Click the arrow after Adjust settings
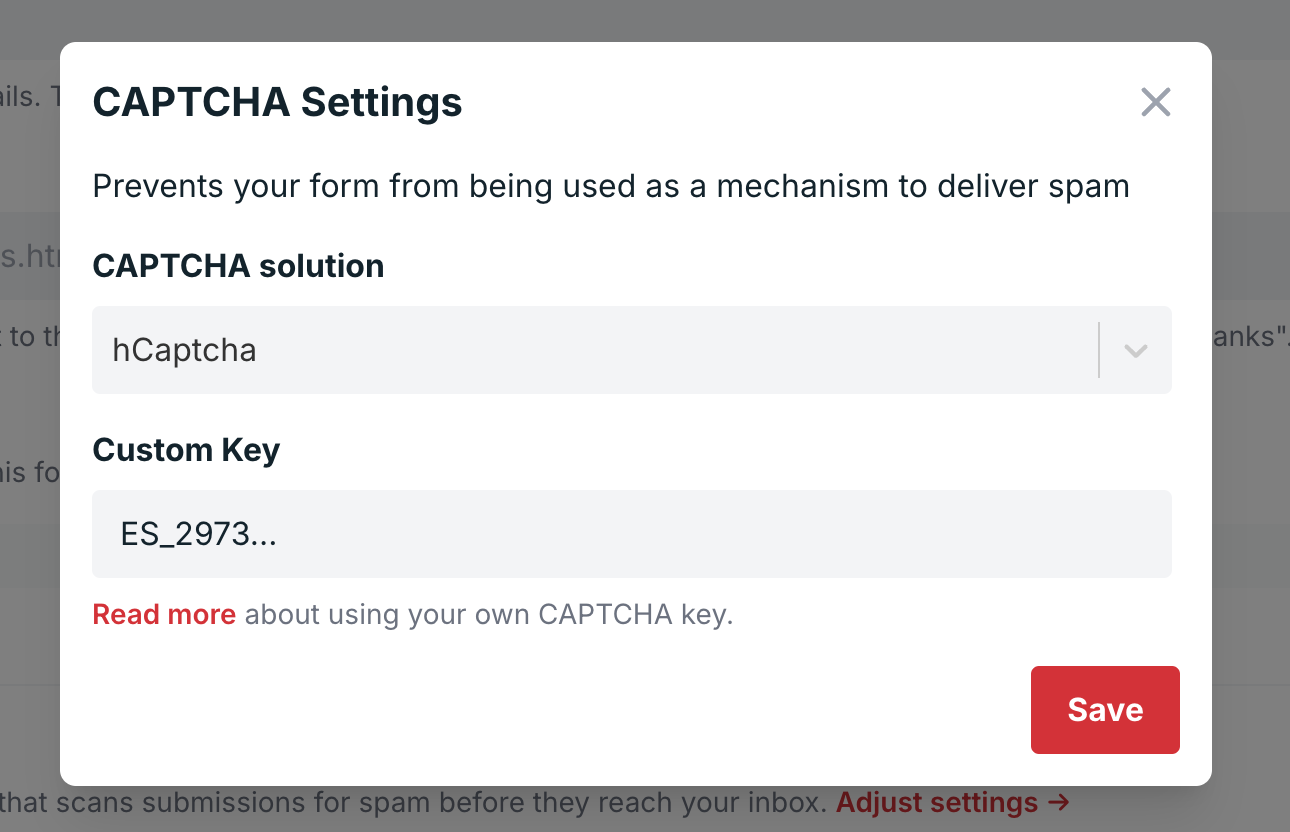The height and width of the screenshot is (832, 1290). 1059,802
